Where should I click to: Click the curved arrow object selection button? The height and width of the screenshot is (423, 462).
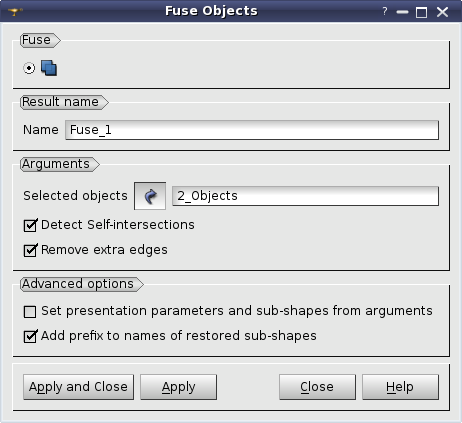tap(150, 196)
